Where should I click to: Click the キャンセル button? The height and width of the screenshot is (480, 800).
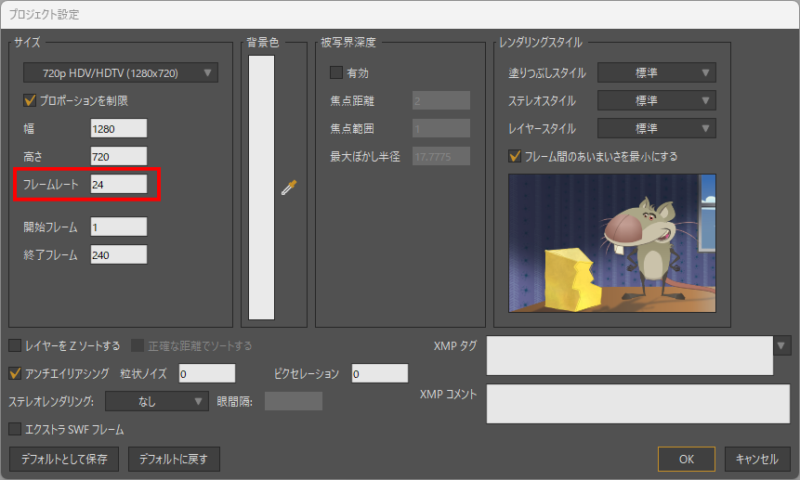[x=756, y=459]
